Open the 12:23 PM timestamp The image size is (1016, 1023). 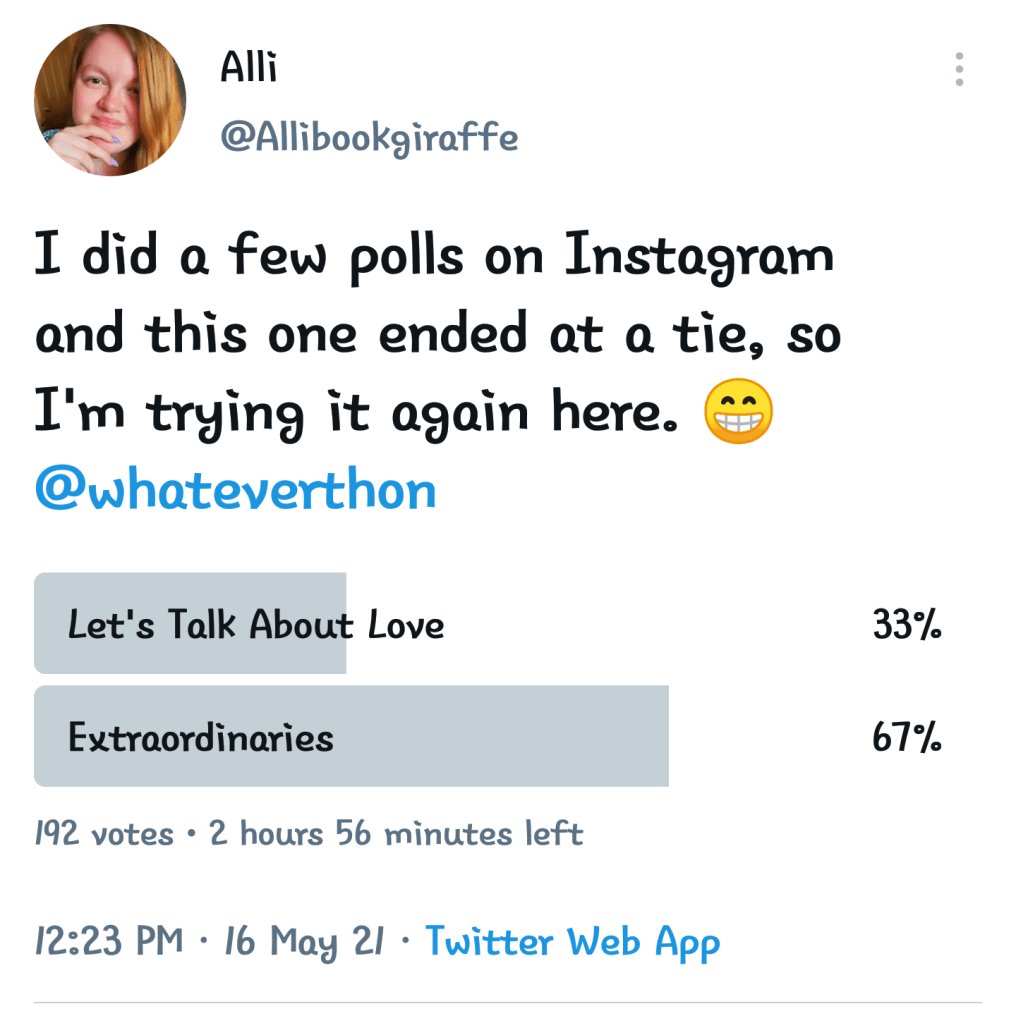point(109,941)
